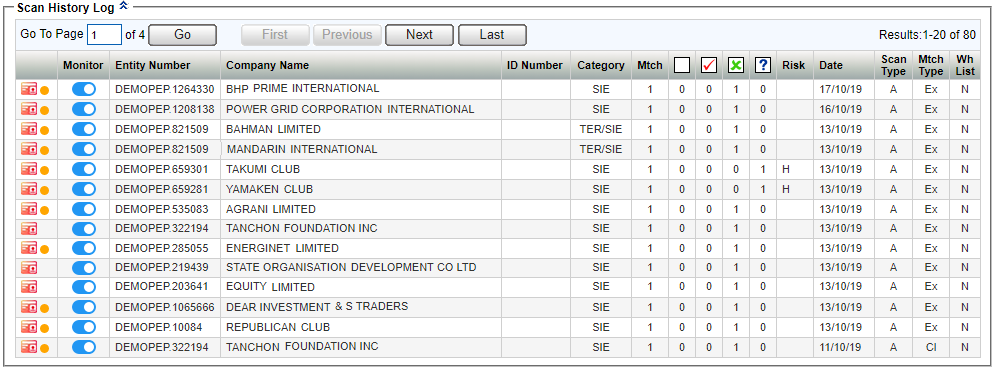
Task: Click the blue question mark column header icon
Action: [x=763, y=65]
